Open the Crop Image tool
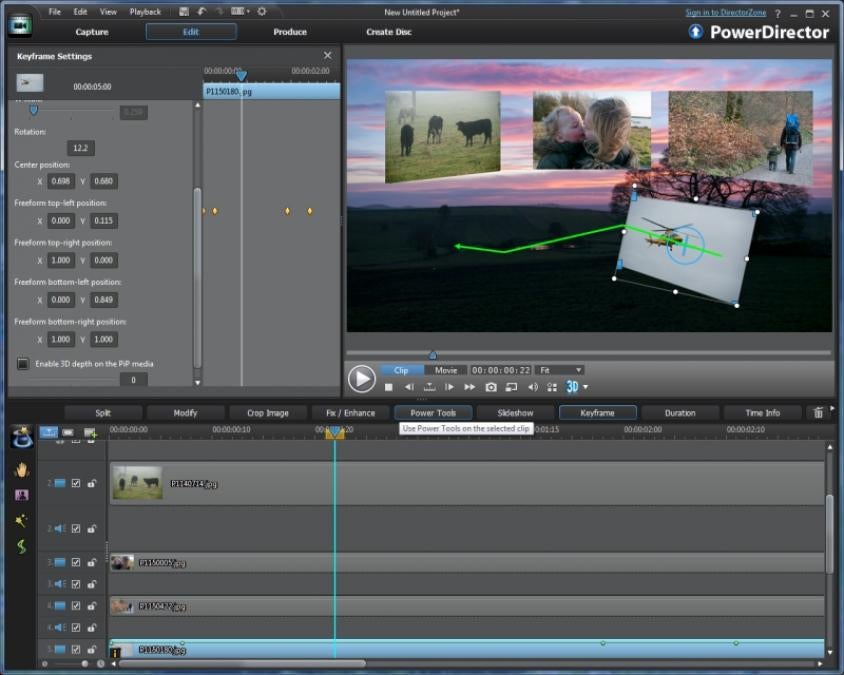This screenshot has width=844, height=675. (x=268, y=413)
